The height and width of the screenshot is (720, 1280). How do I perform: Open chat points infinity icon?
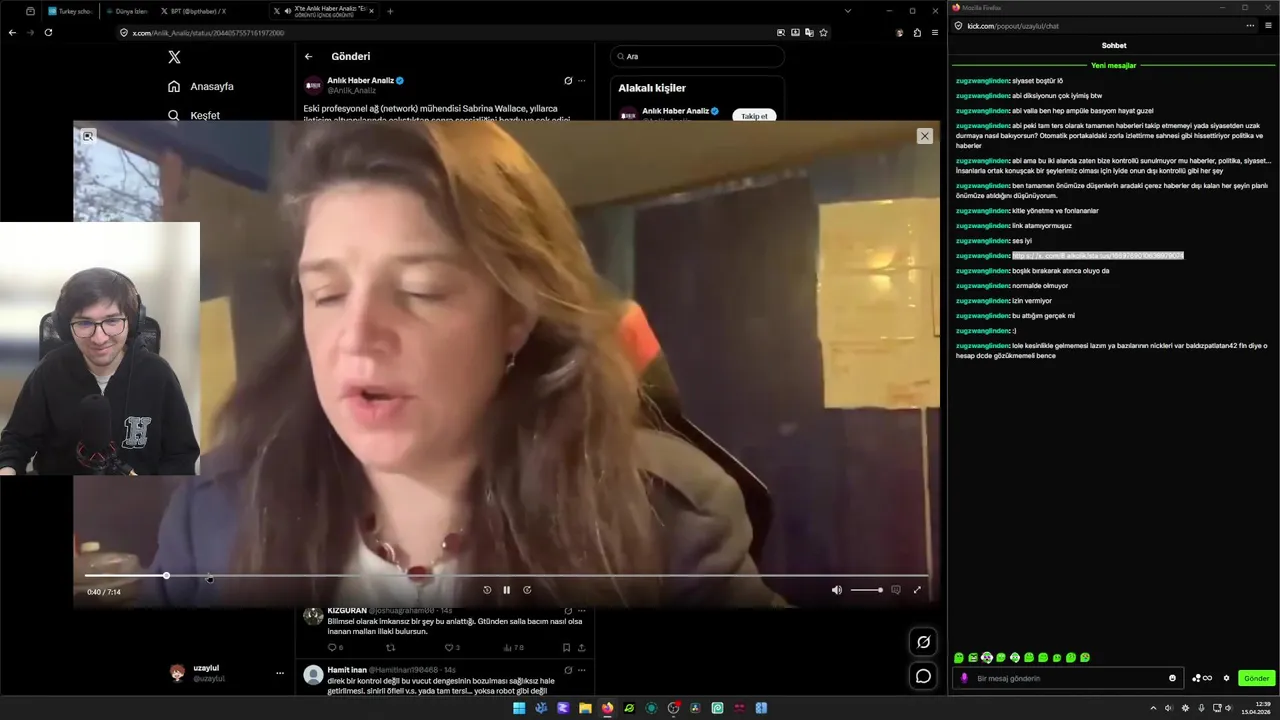click(x=1202, y=678)
